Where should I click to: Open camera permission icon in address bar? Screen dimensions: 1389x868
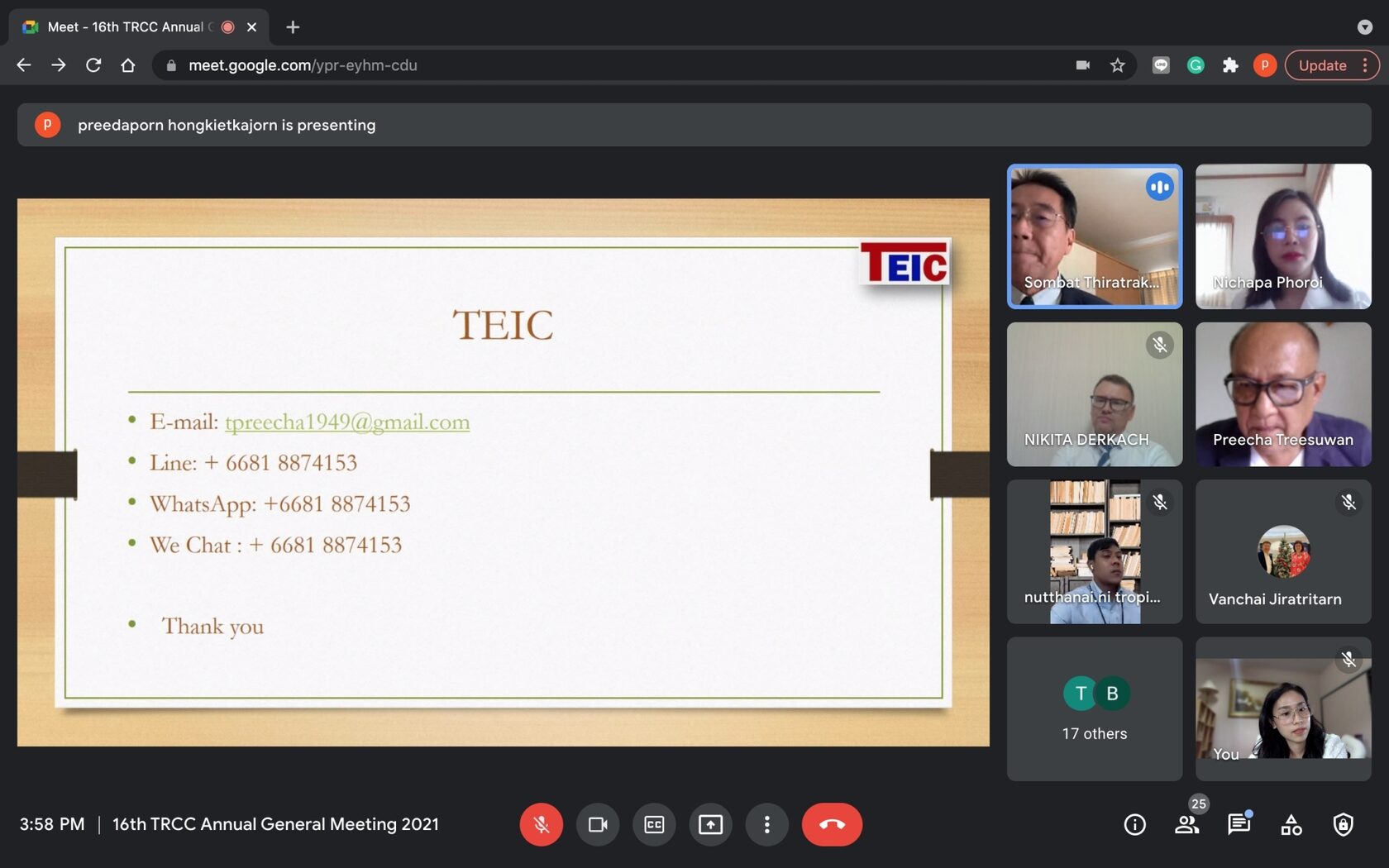pos(1082,65)
